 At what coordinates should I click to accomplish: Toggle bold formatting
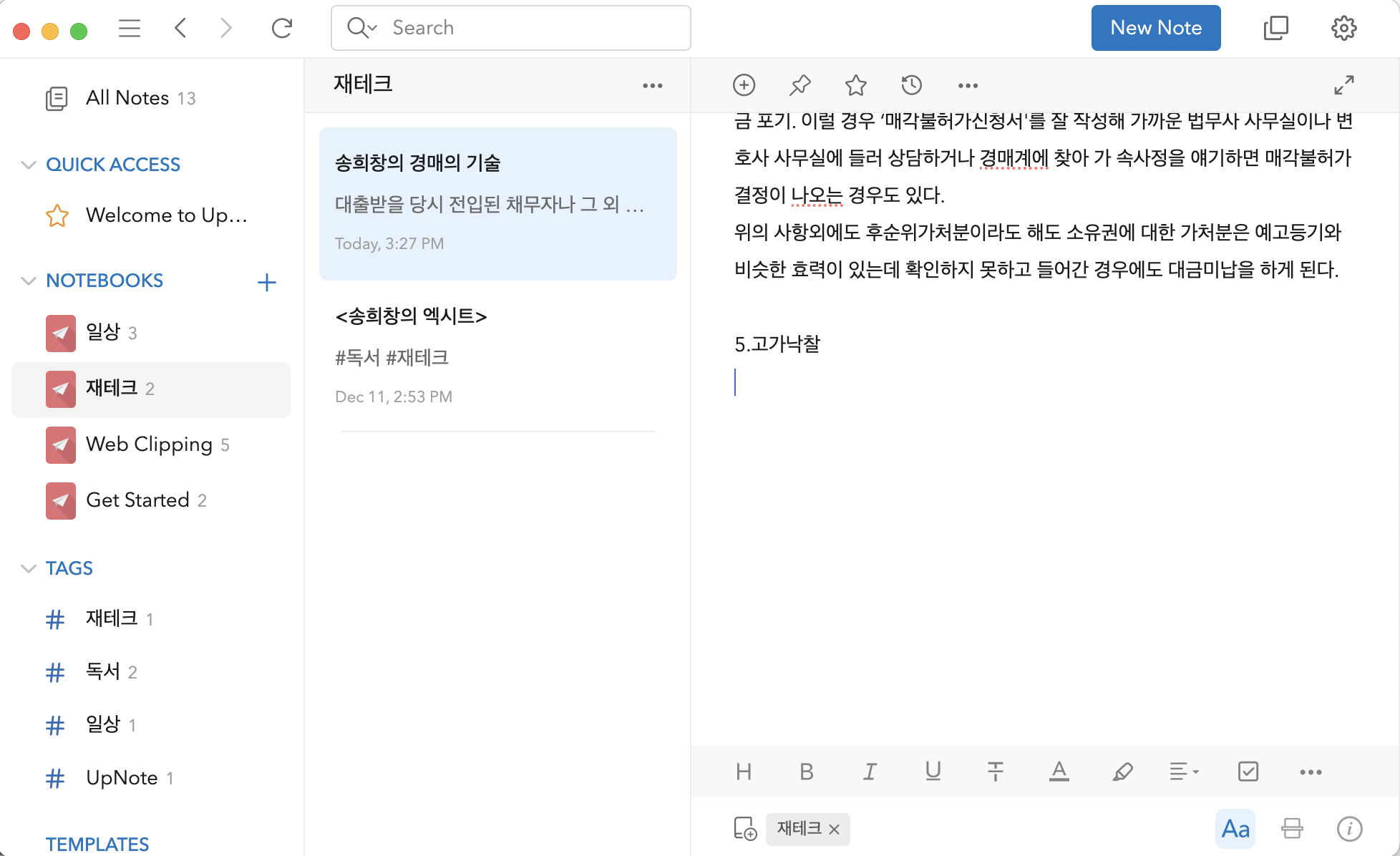coord(806,772)
